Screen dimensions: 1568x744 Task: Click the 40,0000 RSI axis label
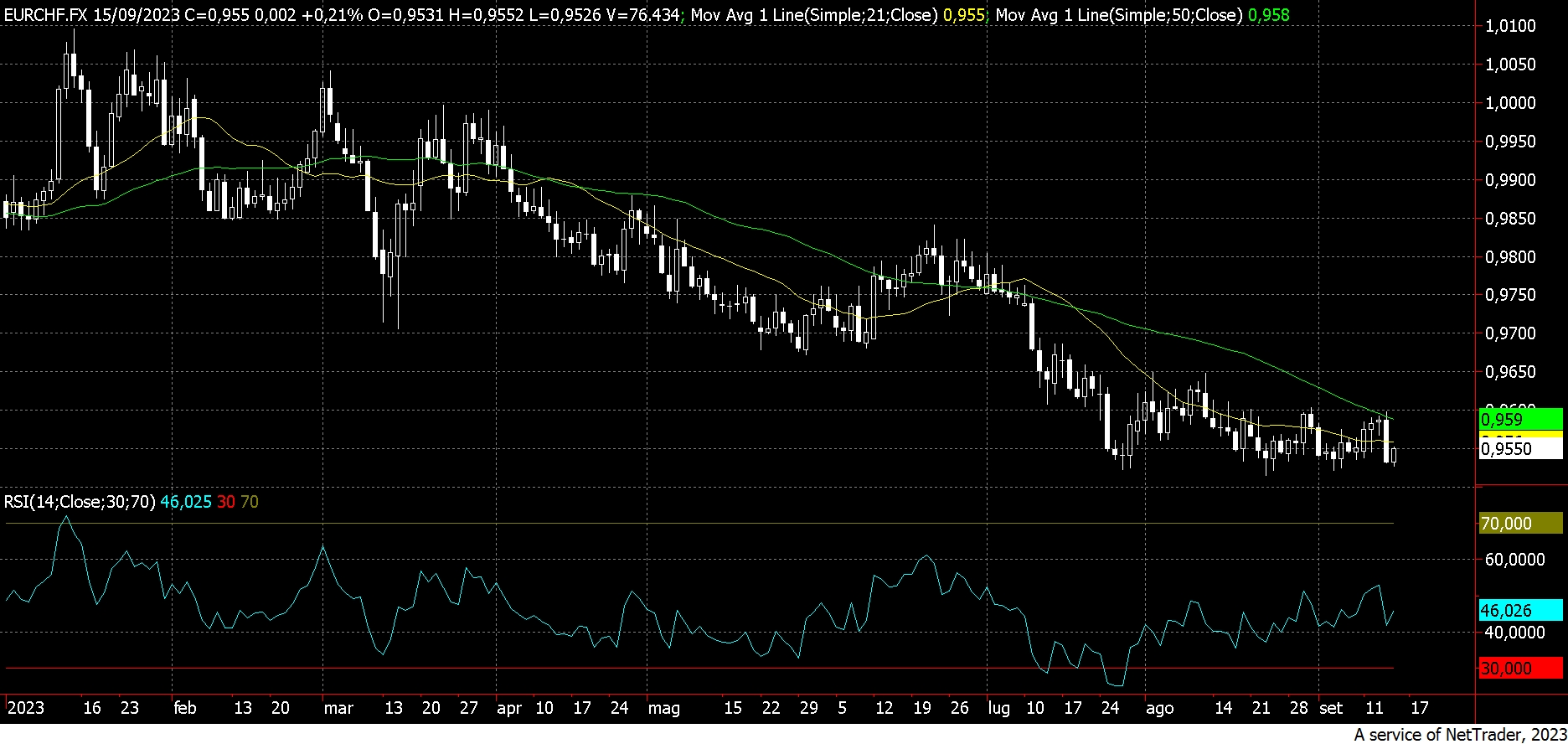point(1514,633)
